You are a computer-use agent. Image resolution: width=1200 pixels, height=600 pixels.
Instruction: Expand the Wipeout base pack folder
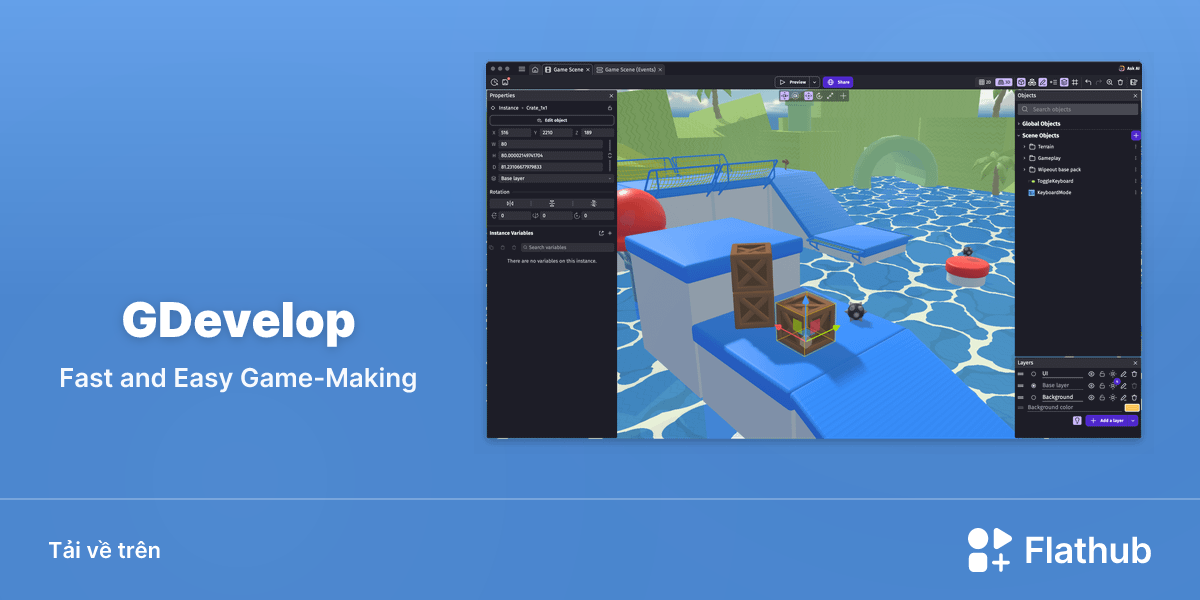[1024, 170]
